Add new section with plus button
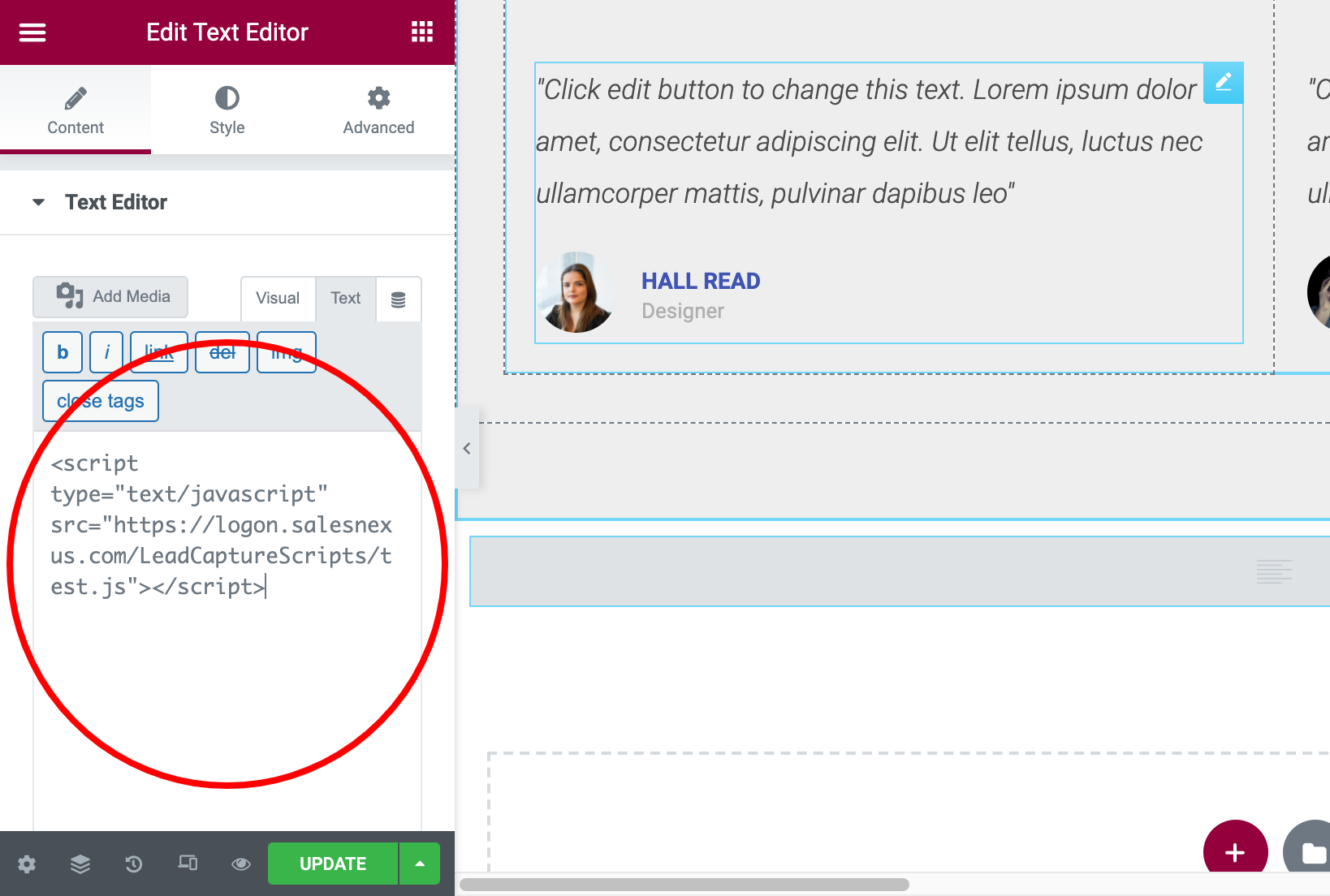Viewport: 1330px width, 896px height. pyautogui.click(x=1235, y=852)
